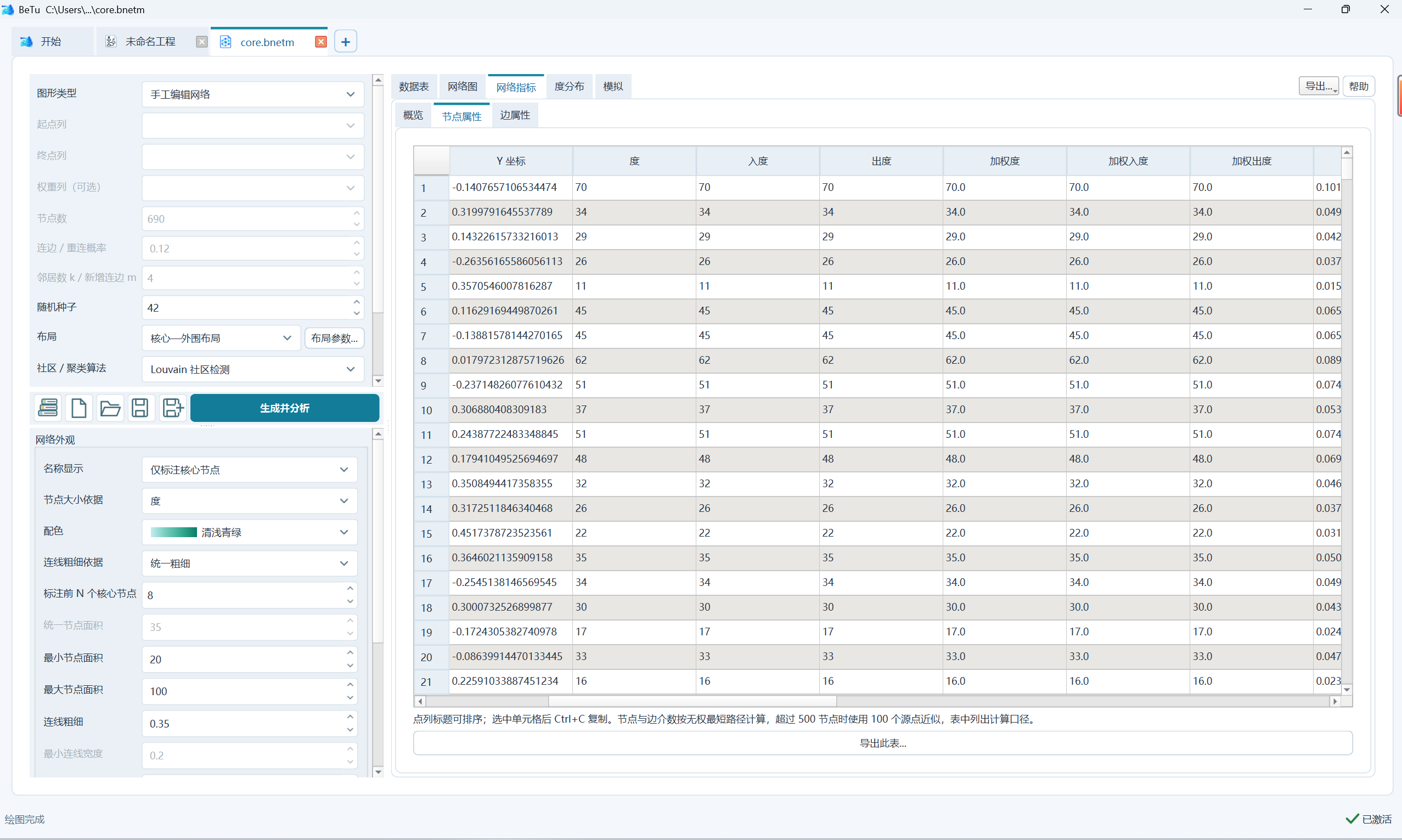The width and height of the screenshot is (1402, 840).
Task: Increase the 随机种子 value
Action: tap(356, 302)
